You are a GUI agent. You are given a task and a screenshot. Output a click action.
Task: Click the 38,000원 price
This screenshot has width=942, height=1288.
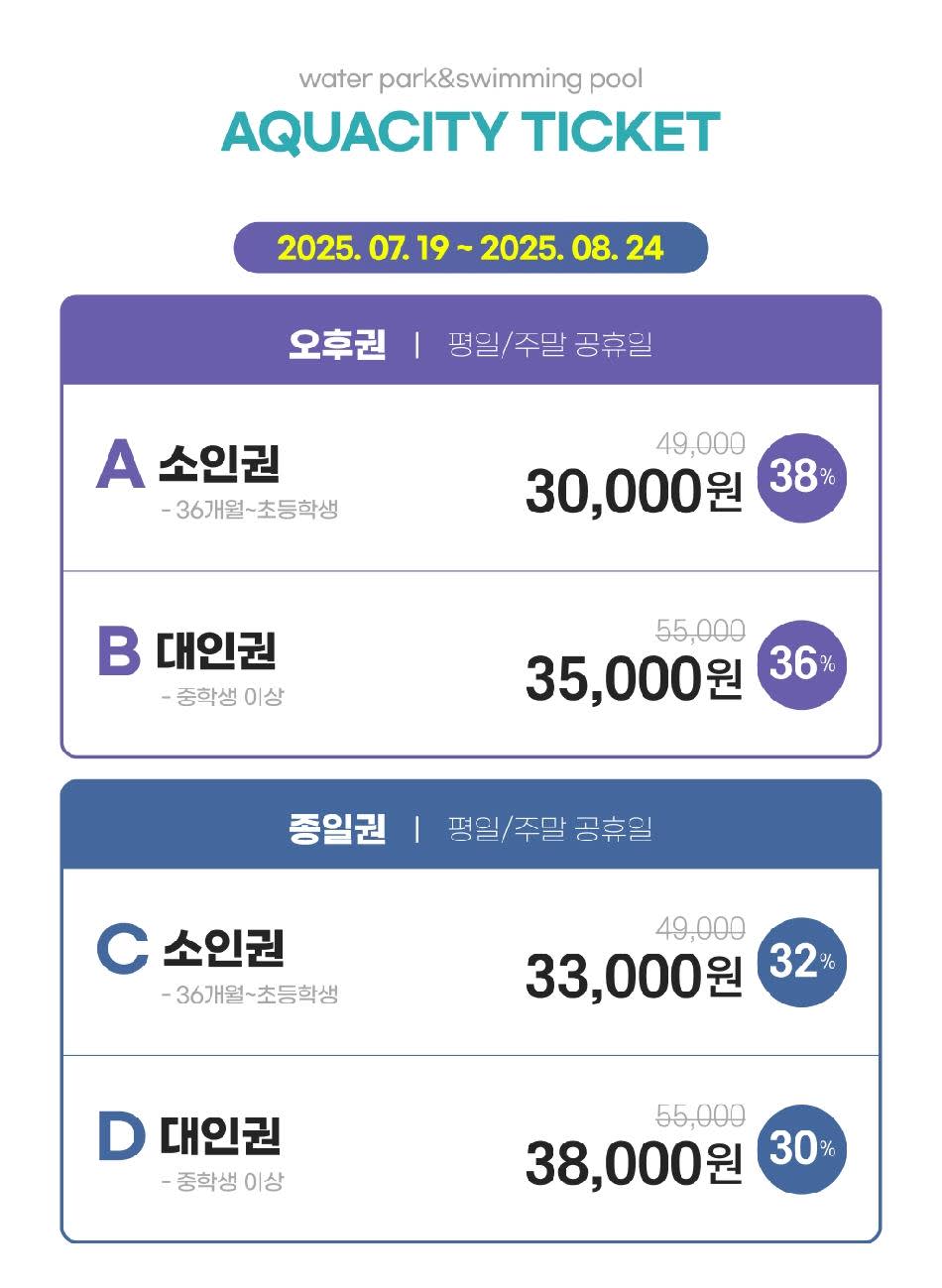click(634, 1164)
